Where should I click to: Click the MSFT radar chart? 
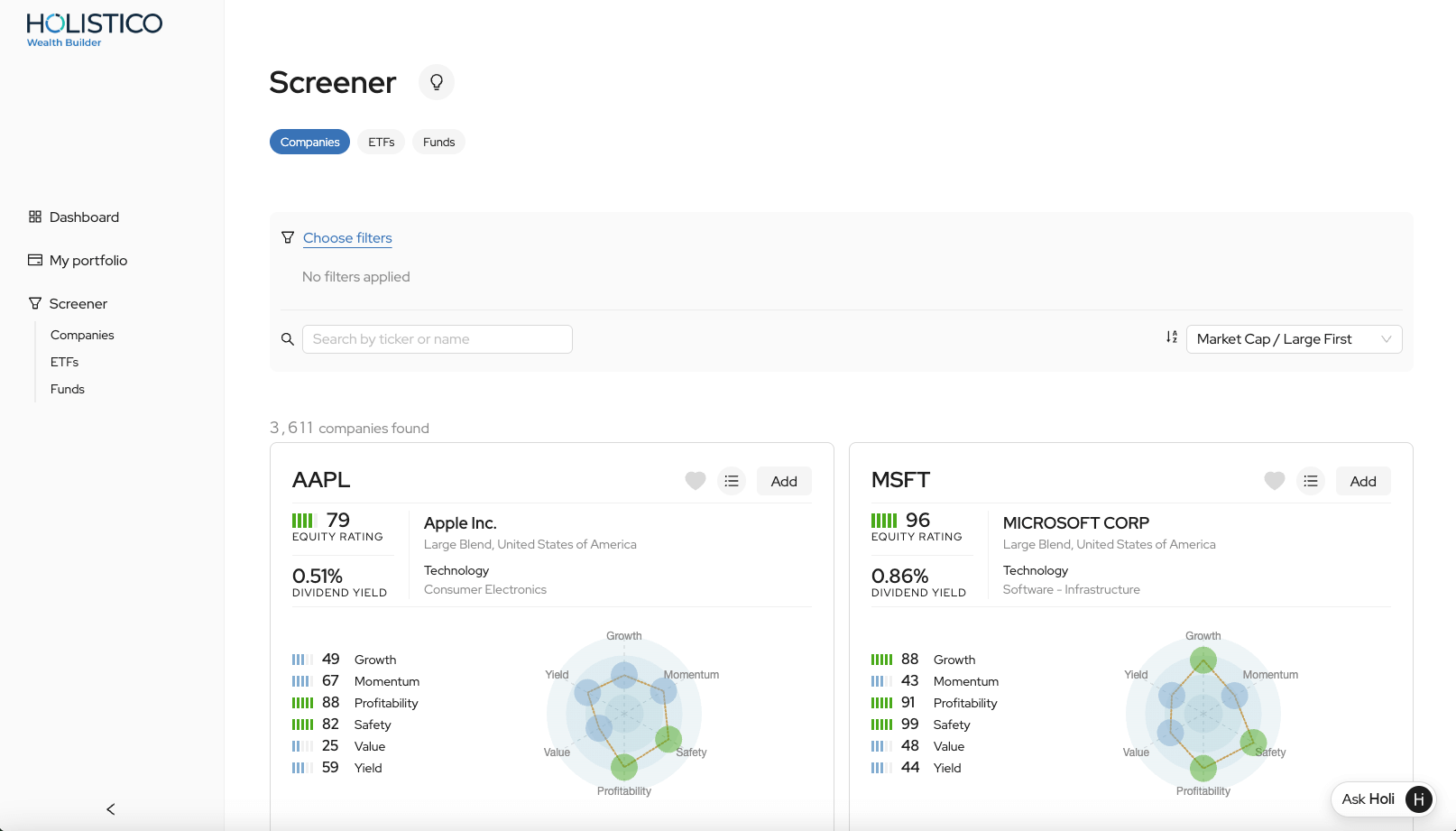point(1203,714)
